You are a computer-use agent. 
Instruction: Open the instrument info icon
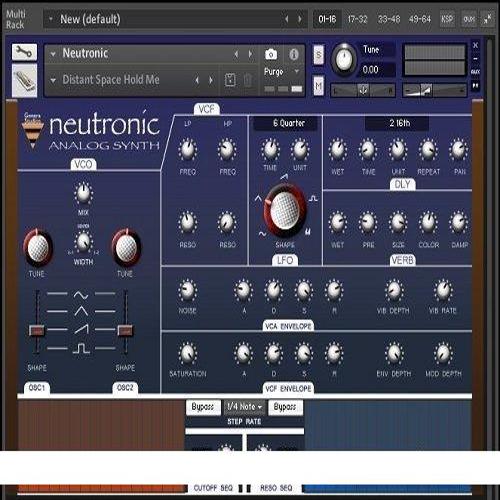294,54
